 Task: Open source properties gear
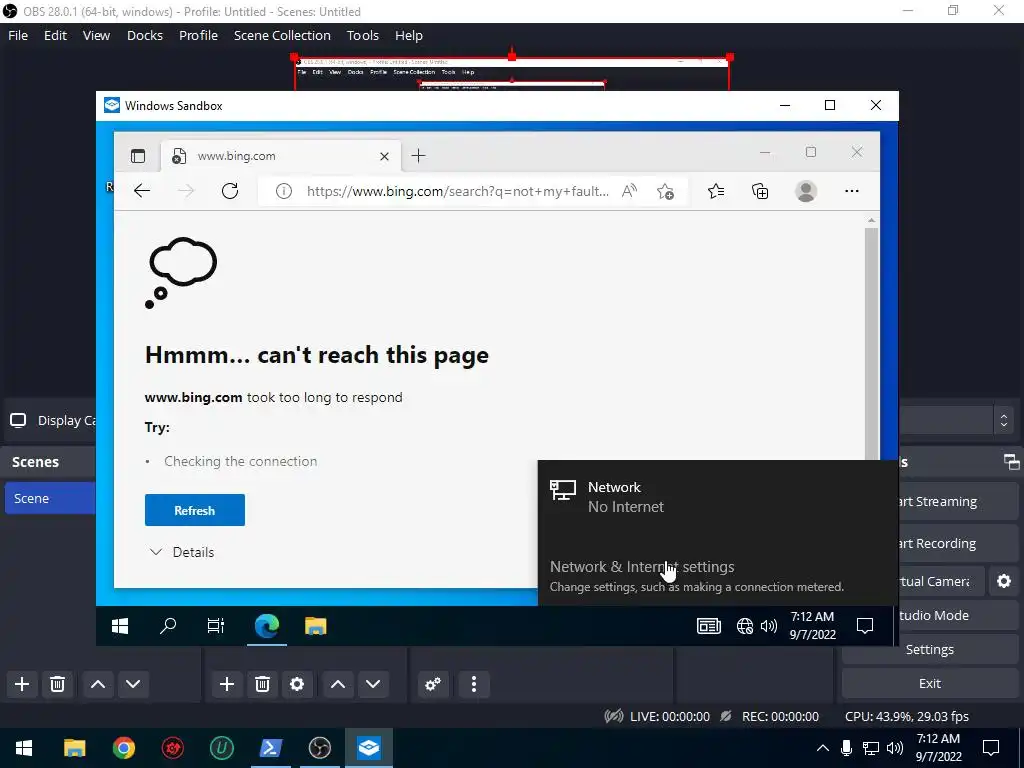click(x=297, y=684)
